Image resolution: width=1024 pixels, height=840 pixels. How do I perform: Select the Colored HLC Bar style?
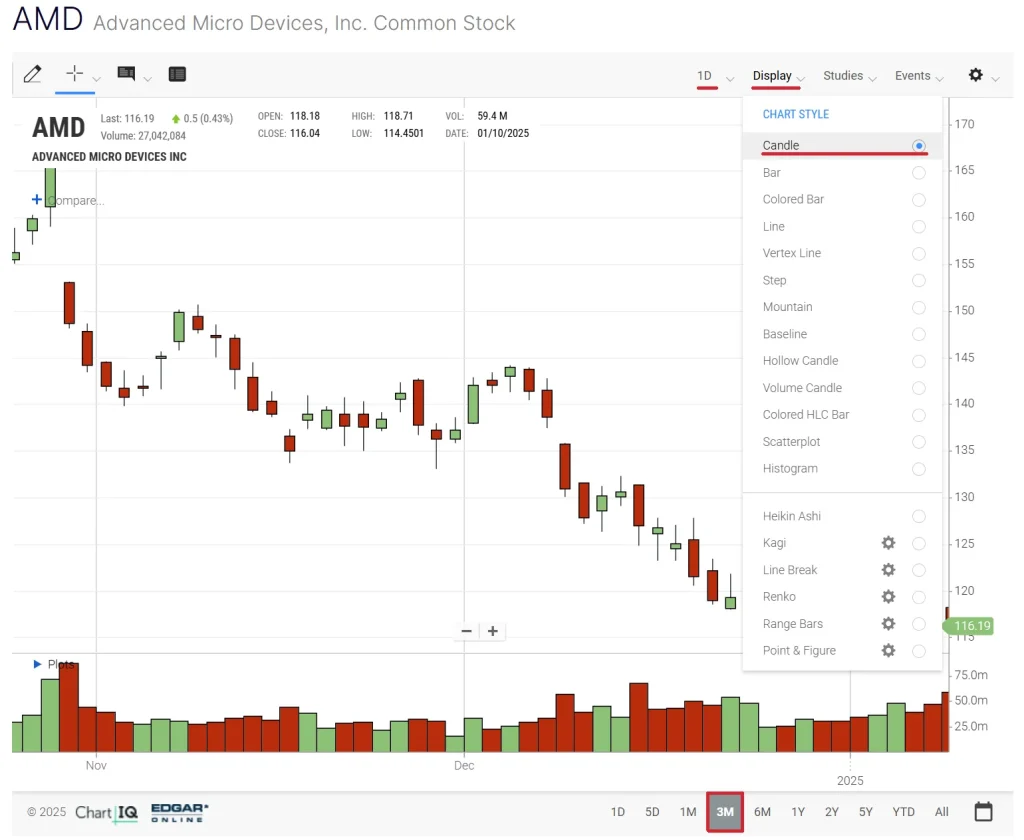pos(842,415)
